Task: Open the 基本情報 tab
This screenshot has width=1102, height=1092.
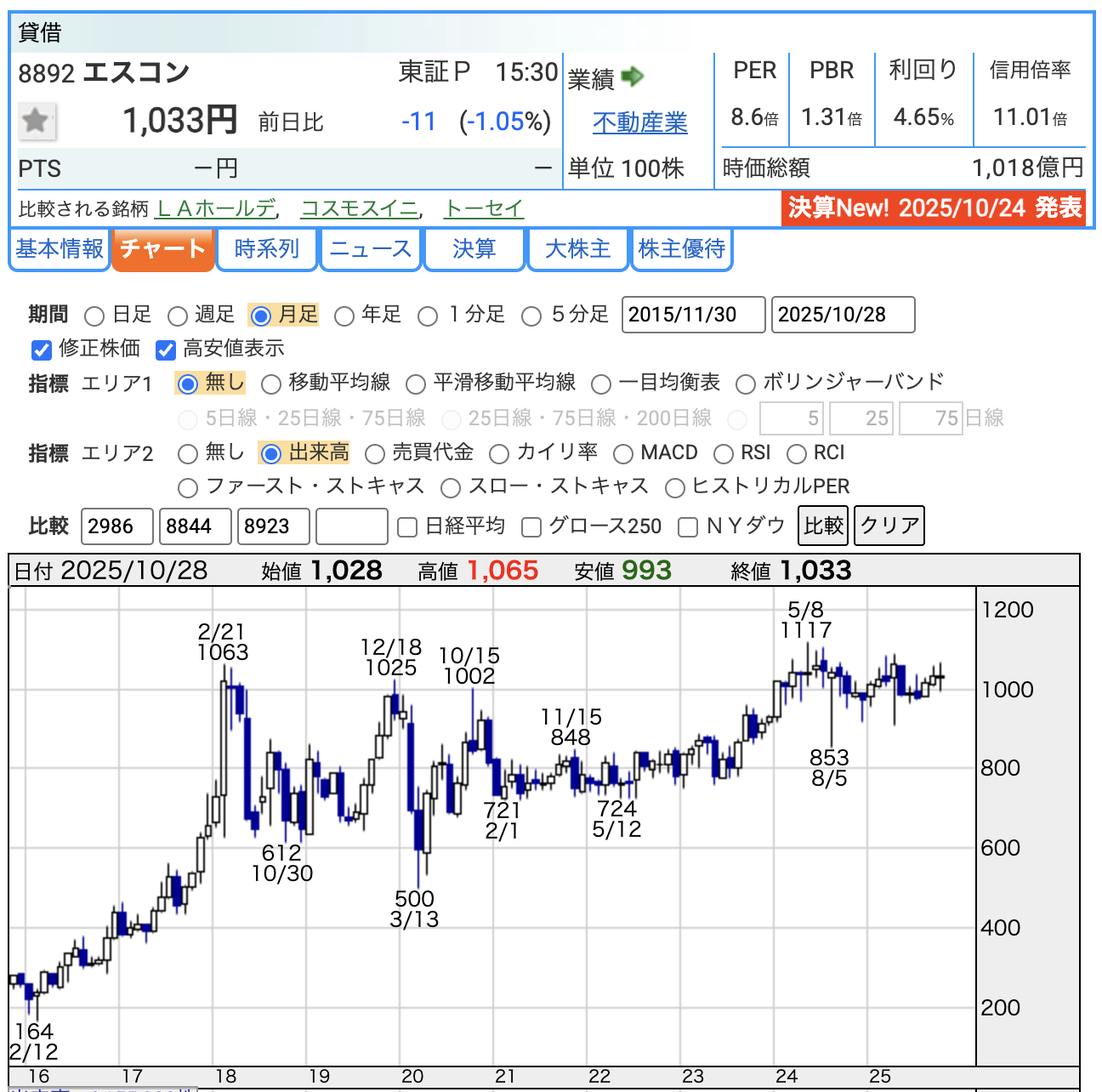Action: pyautogui.click(x=60, y=249)
